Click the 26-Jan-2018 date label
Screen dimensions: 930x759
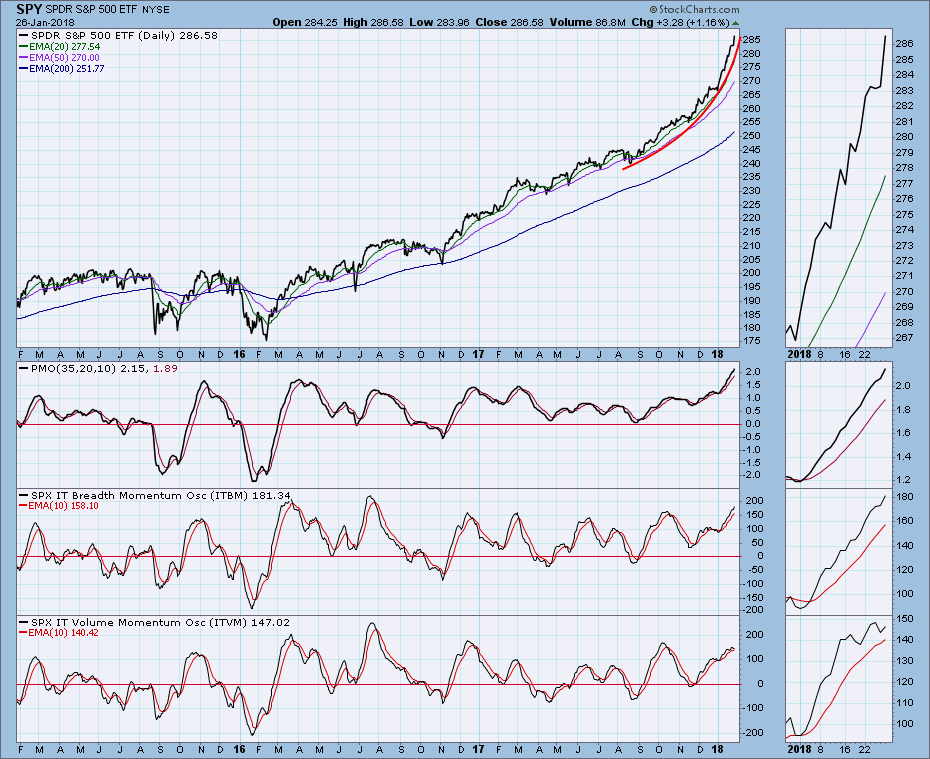tap(45, 23)
